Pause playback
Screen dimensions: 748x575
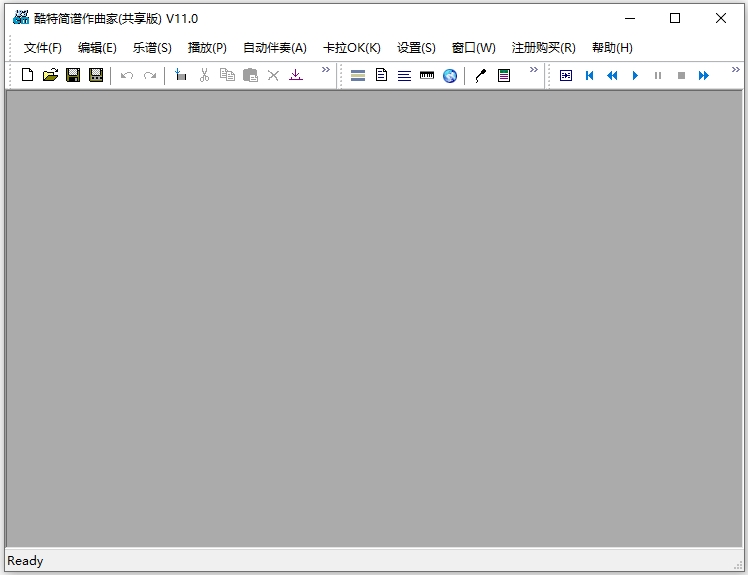658,75
